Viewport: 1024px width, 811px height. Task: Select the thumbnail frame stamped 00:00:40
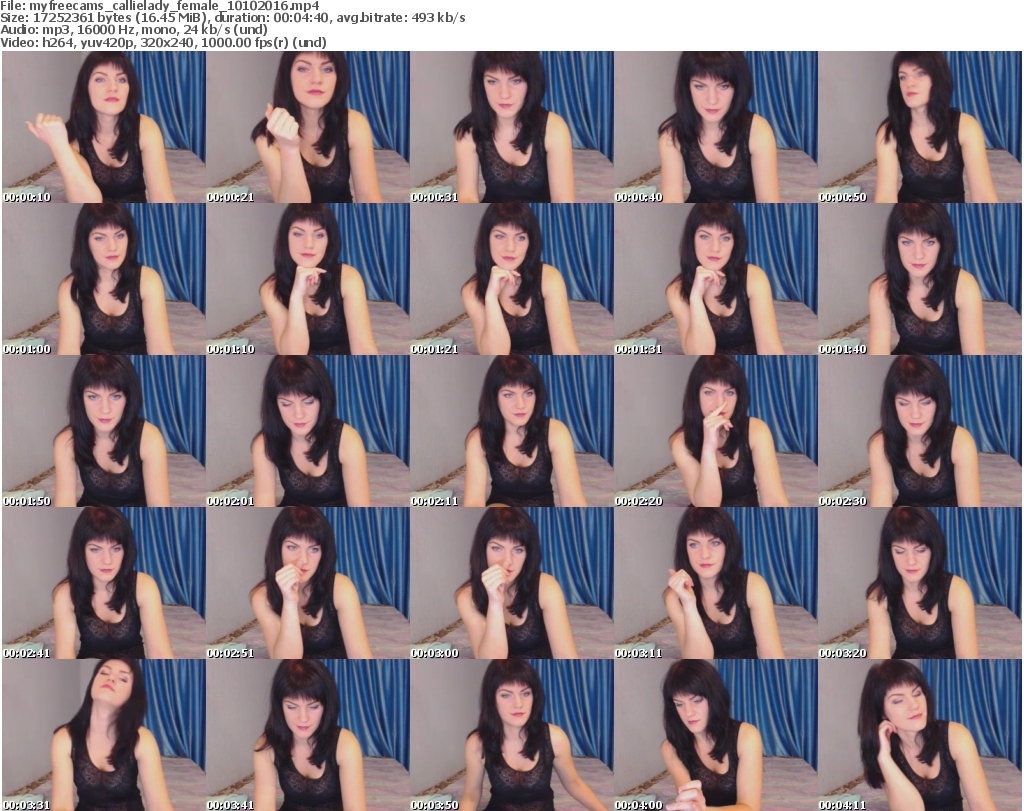(x=716, y=127)
